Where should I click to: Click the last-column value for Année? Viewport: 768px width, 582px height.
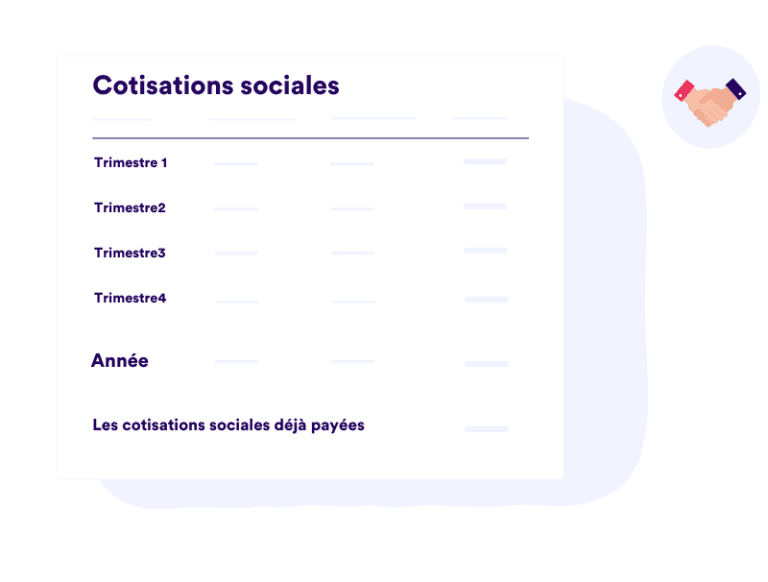click(x=486, y=364)
